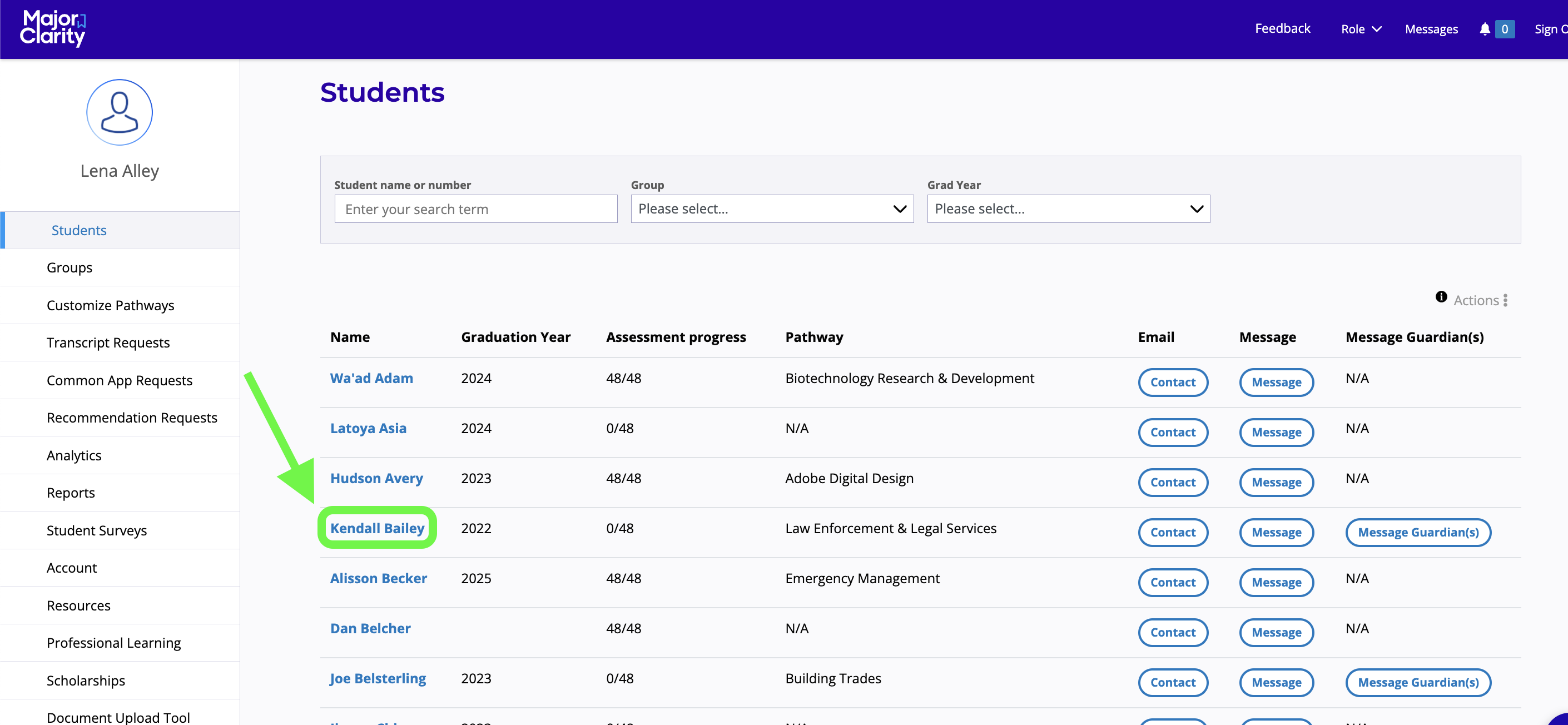Click Contact for Joe Belsterling

pos(1173,682)
